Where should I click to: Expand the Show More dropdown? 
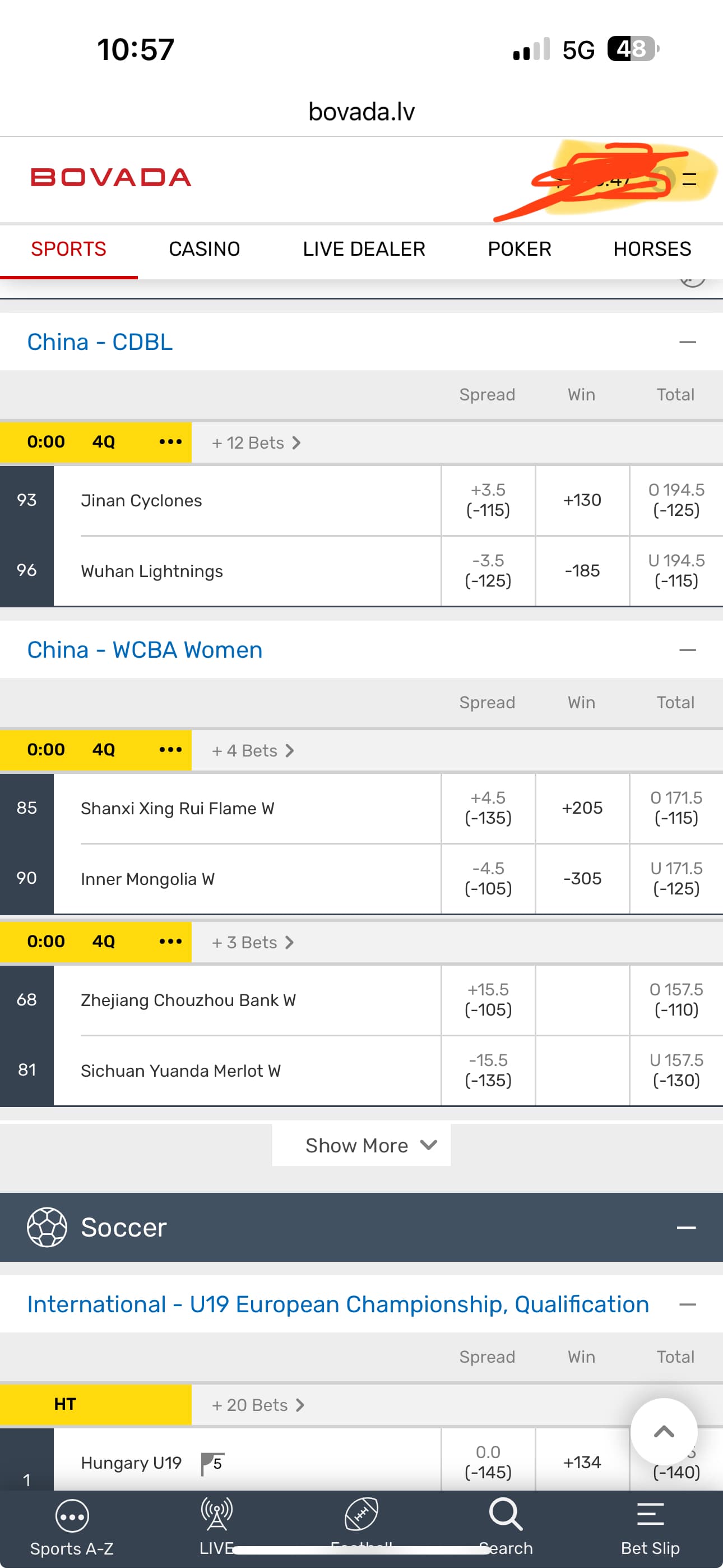click(x=361, y=1145)
